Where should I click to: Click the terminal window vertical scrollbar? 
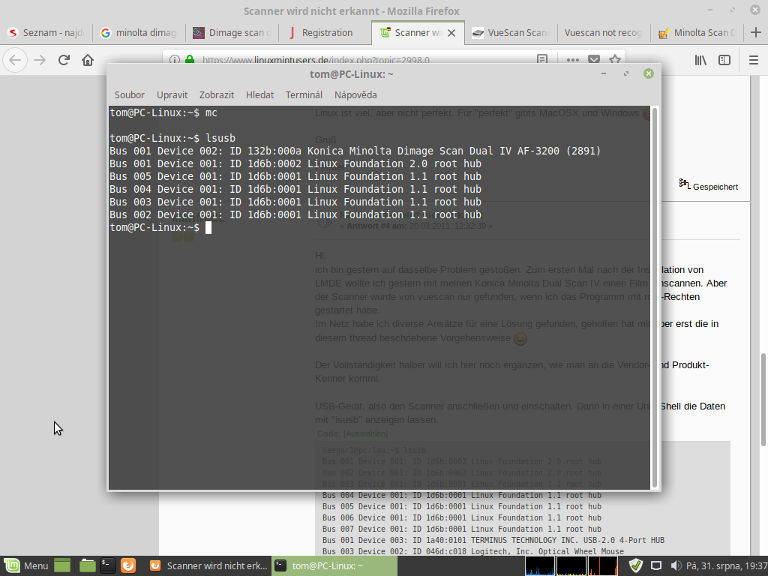654,298
